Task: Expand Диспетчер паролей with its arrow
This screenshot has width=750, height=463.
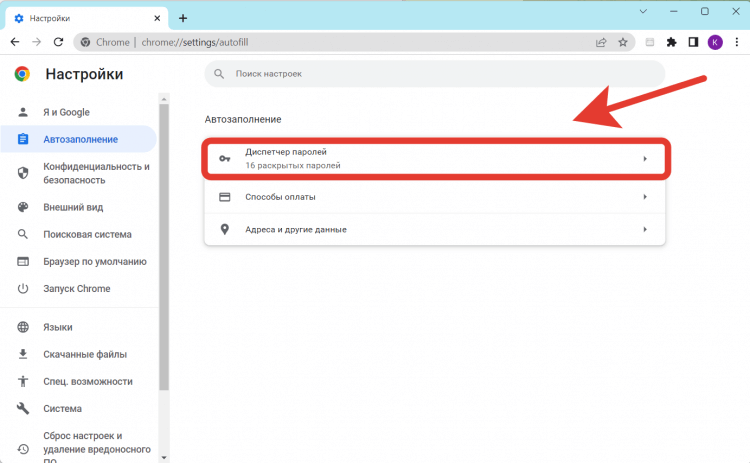Action: (645, 158)
